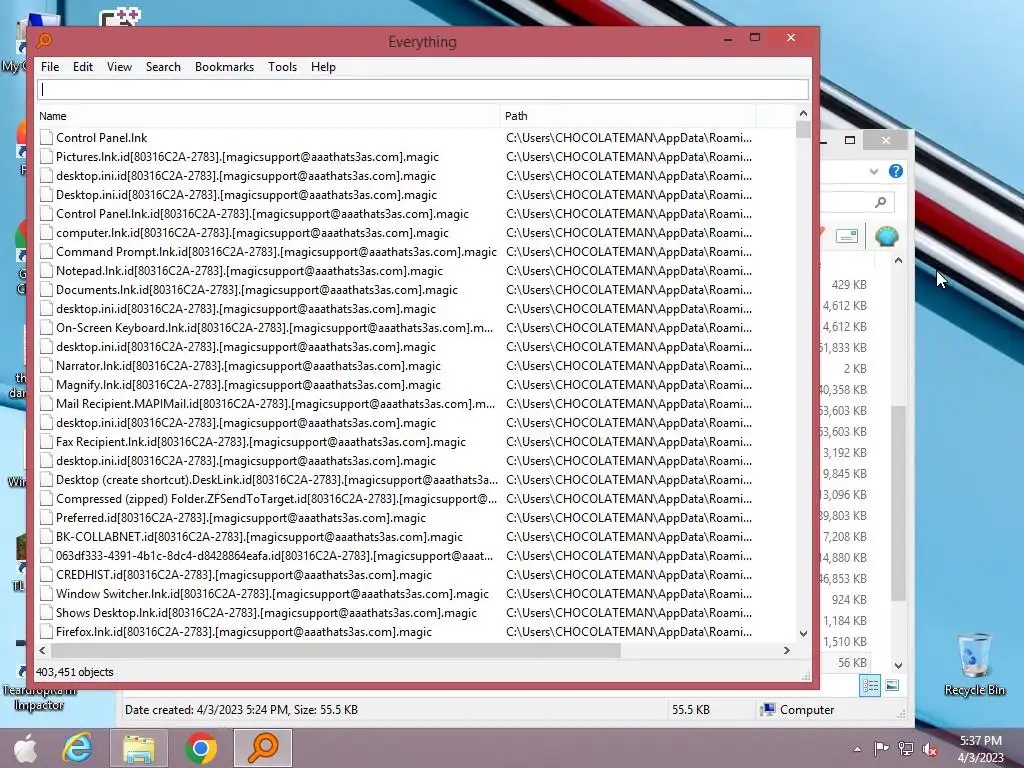Open the Search menu
Viewport: 1024px width, 768px height.
point(163,67)
